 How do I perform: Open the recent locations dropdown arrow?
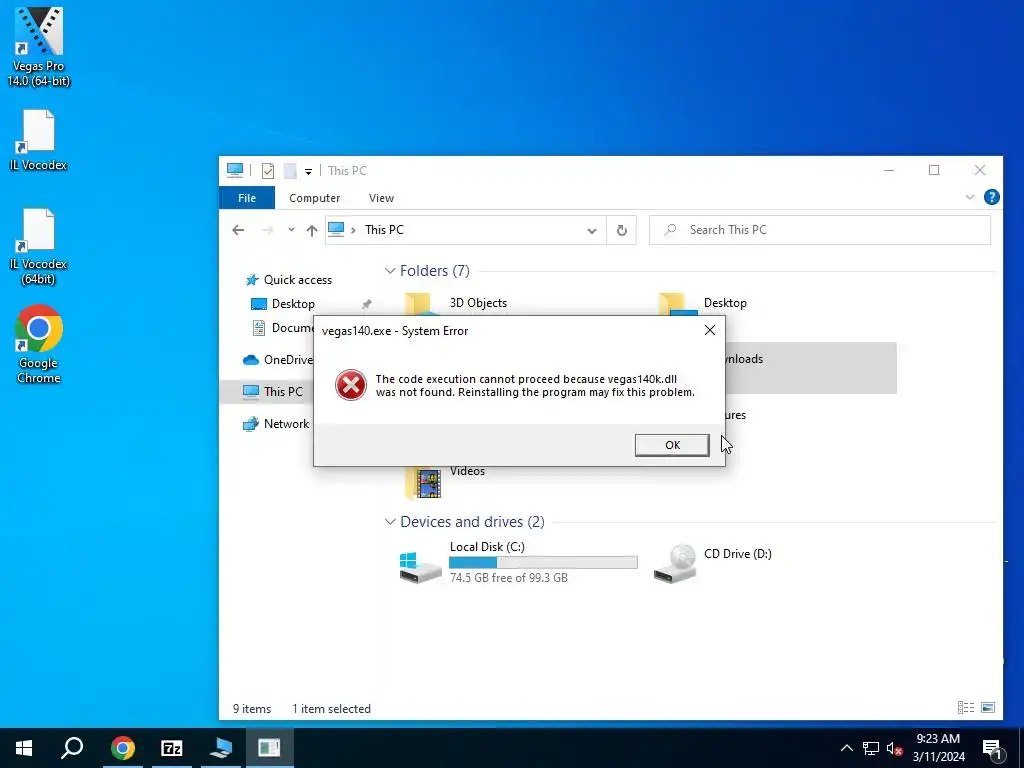(291, 230)
